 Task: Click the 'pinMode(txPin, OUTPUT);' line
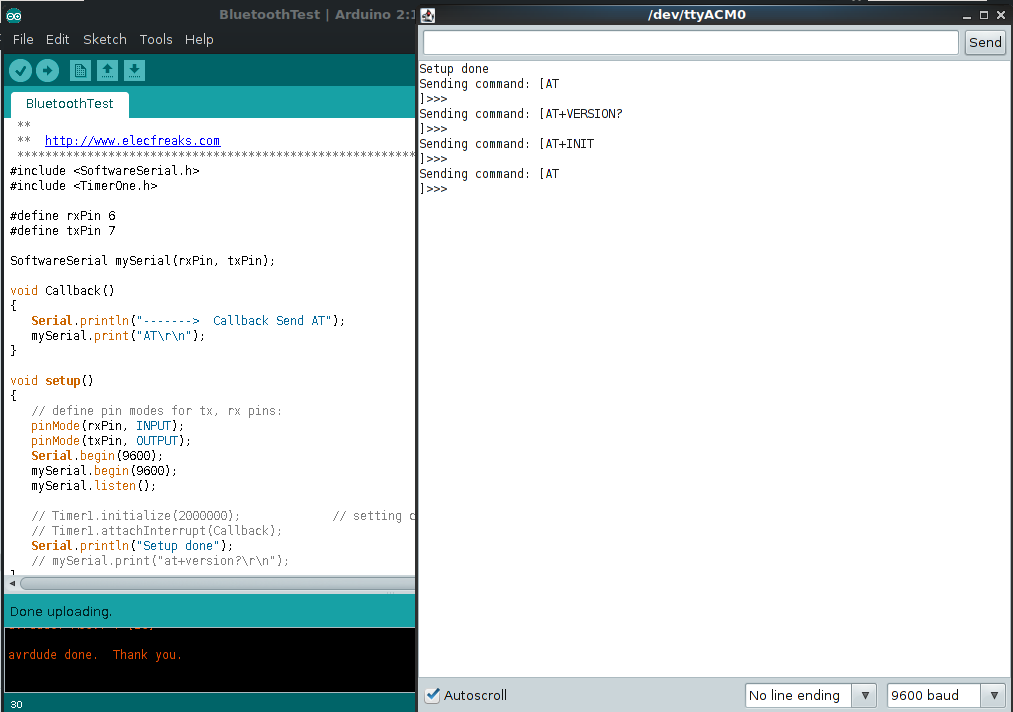coord(111,441)
